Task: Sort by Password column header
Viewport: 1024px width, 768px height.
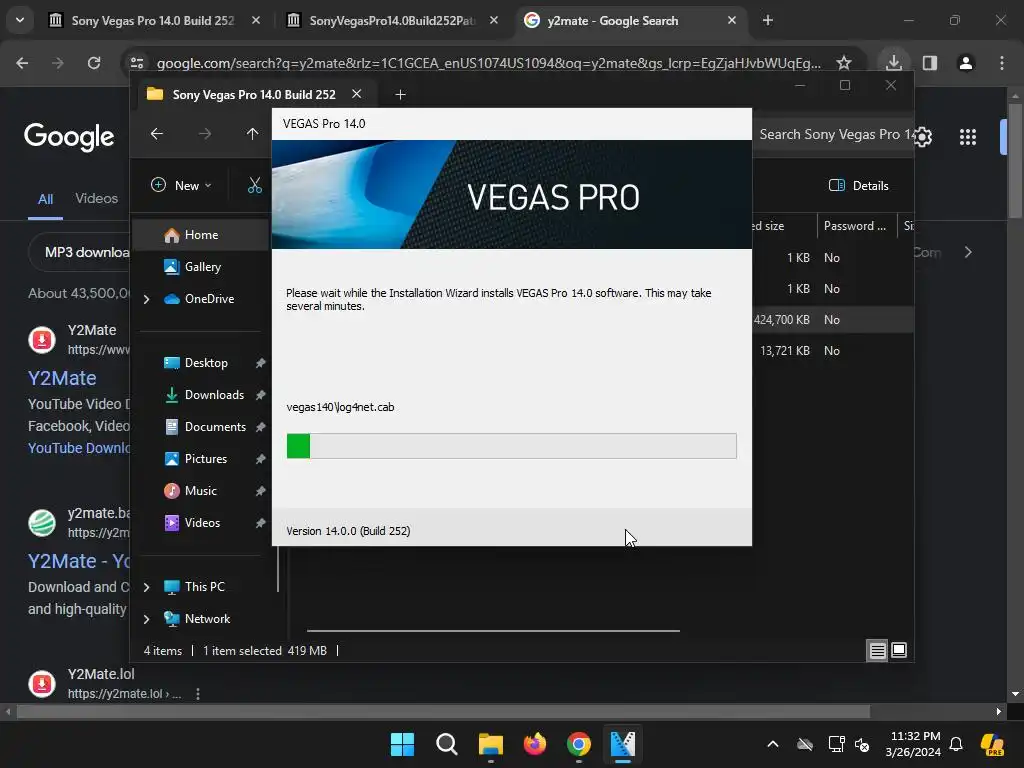Action: point(856,226)
